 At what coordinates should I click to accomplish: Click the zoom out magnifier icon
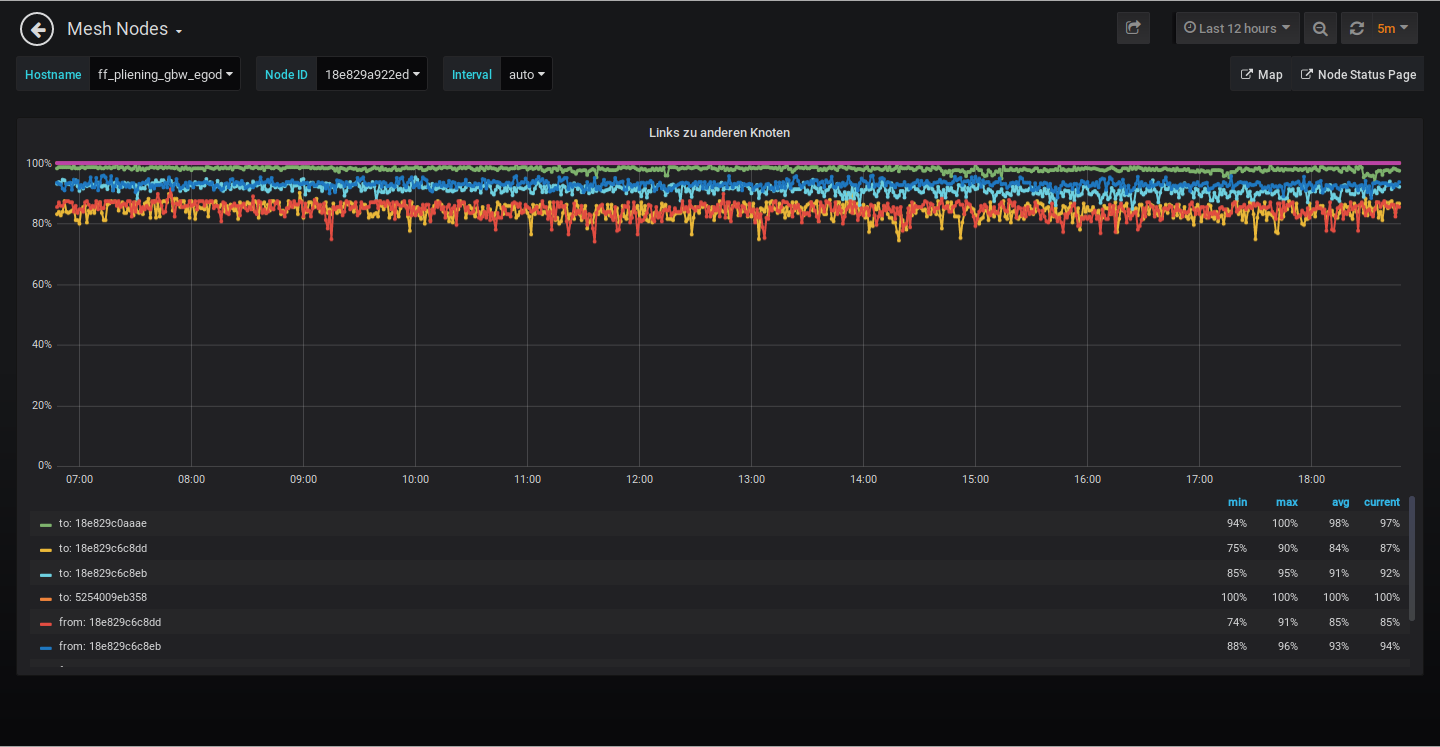[x=1320, y=28]
